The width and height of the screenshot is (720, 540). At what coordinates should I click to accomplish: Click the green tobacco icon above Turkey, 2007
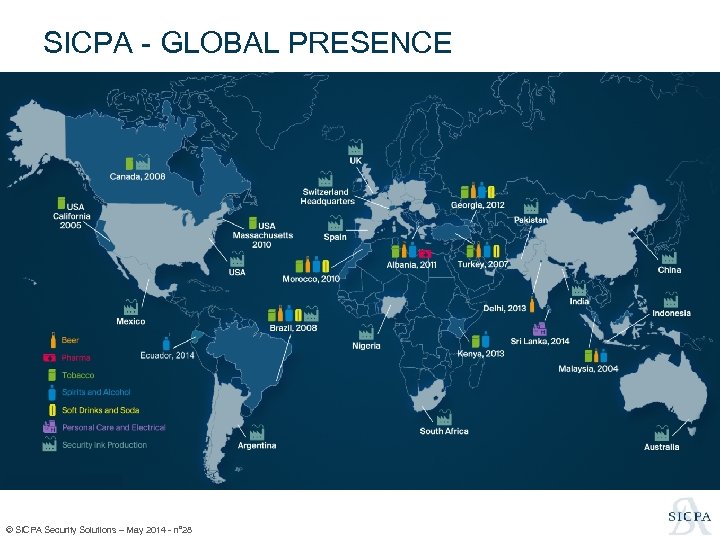point(470,251)
